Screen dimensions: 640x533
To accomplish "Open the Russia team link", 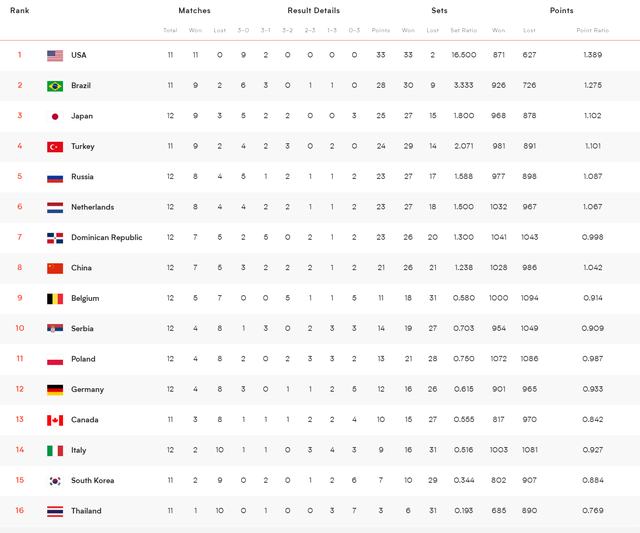I will tap(82, 177).
